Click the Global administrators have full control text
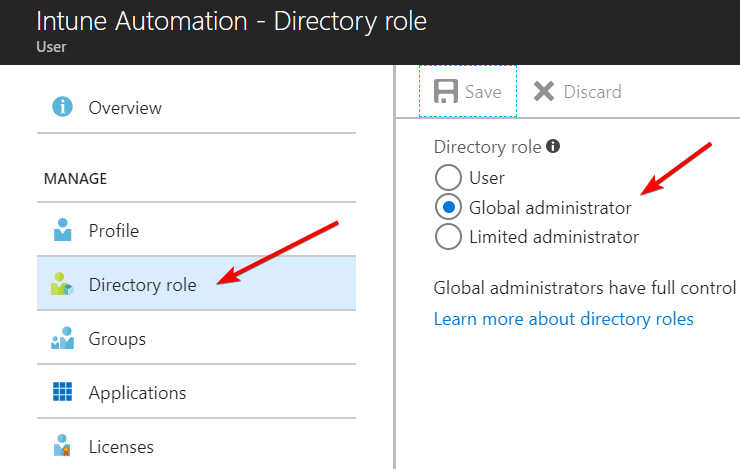Image resolution: width=740 pixels, height=469 pixels. tap(584, 288)
